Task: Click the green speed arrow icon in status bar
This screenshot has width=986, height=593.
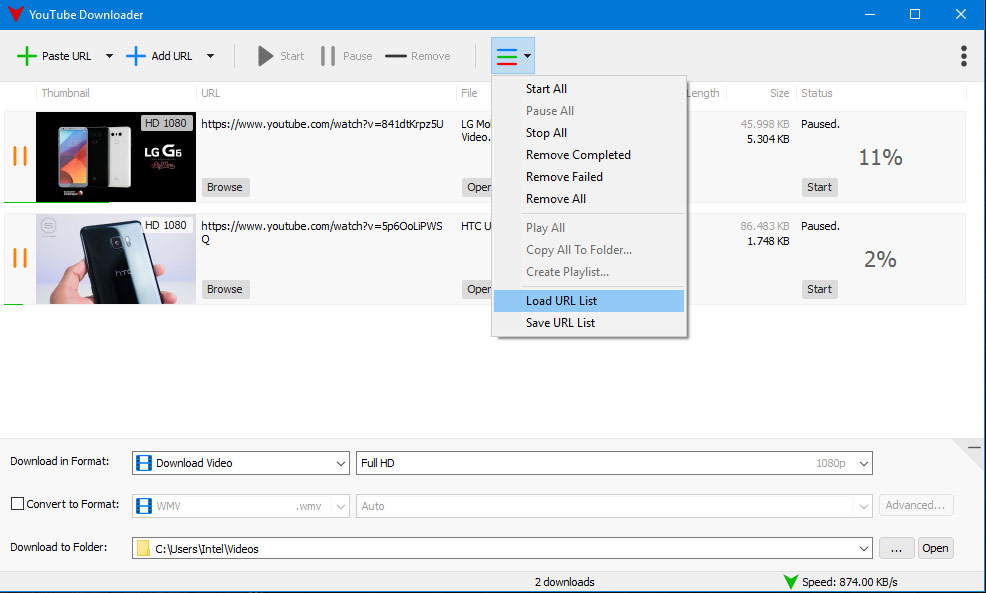Action: [791, 582]
